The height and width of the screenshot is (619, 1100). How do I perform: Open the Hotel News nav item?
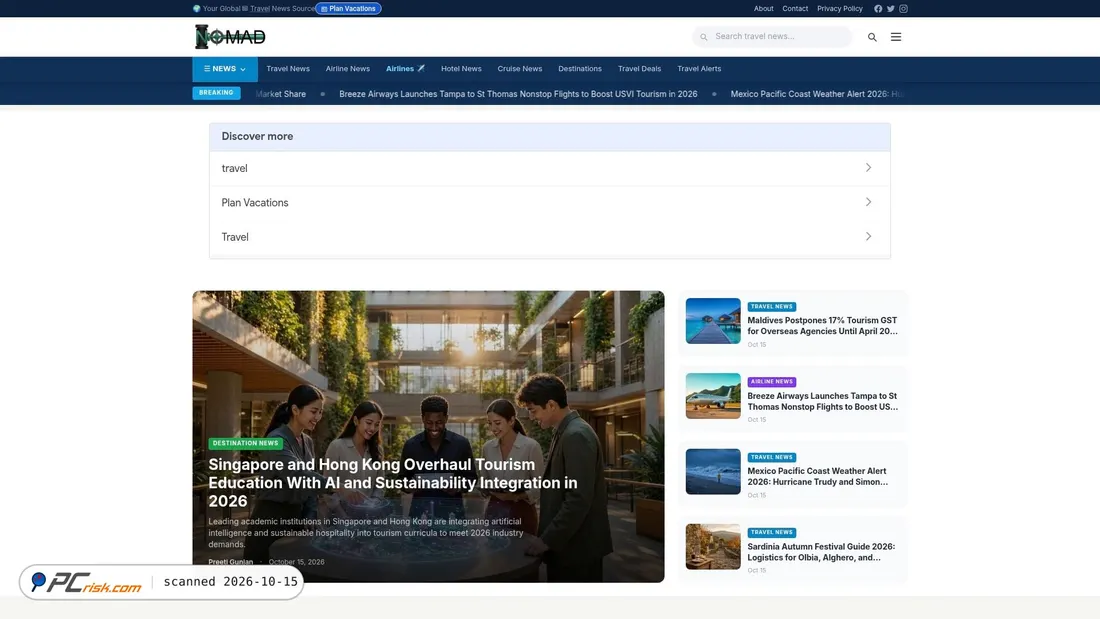[x=461, y=69]
